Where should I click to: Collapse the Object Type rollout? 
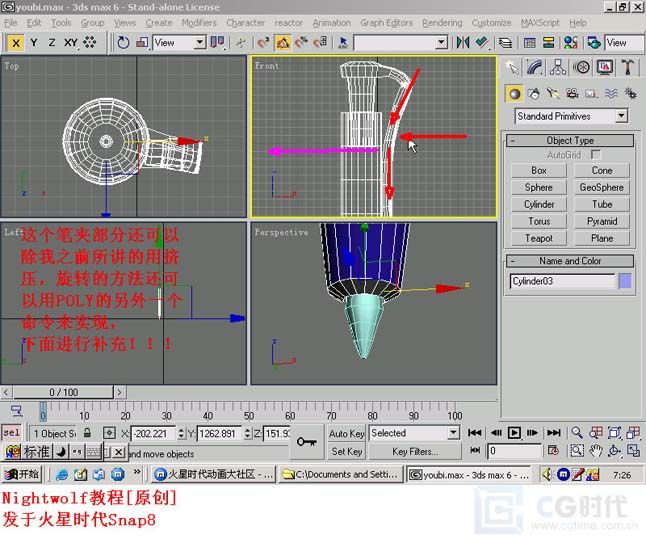[x=570, y=141]
